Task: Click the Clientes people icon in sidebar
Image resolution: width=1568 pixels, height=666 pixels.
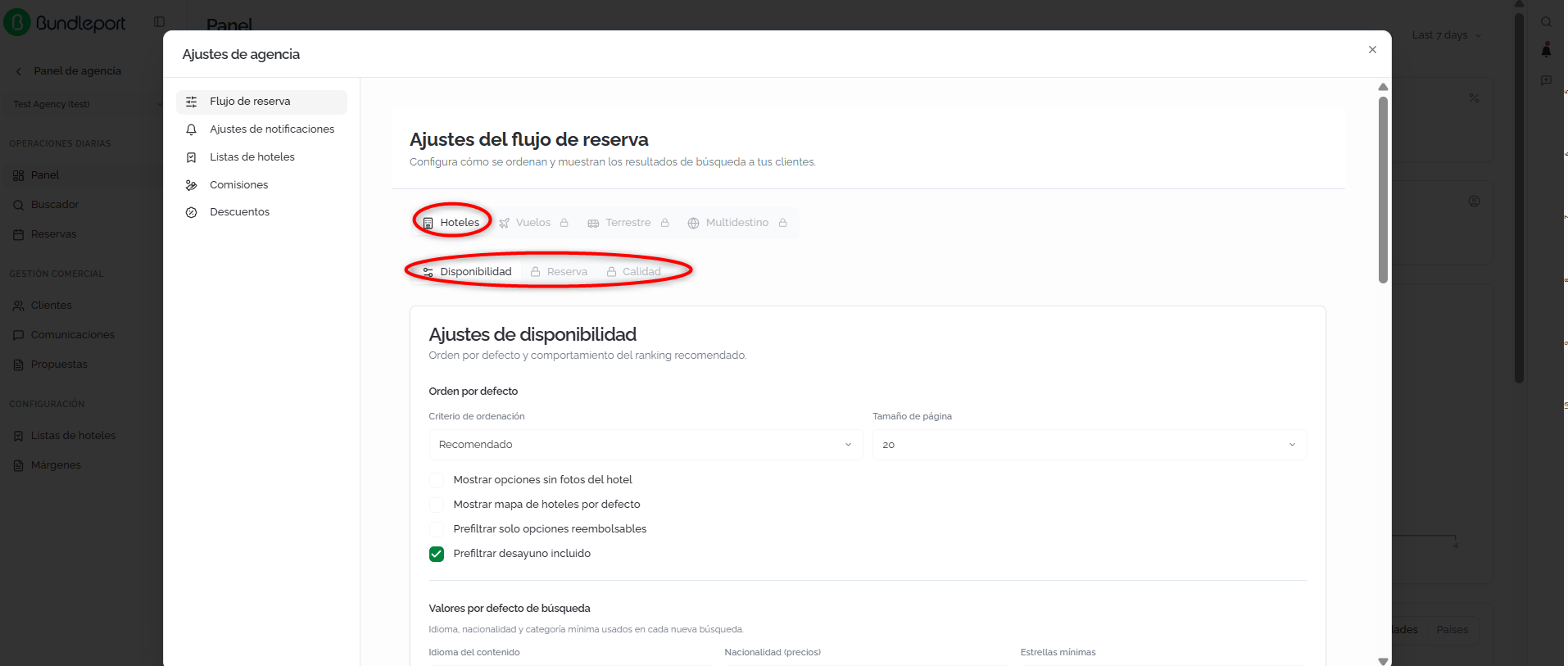Action: pos(18,306)
